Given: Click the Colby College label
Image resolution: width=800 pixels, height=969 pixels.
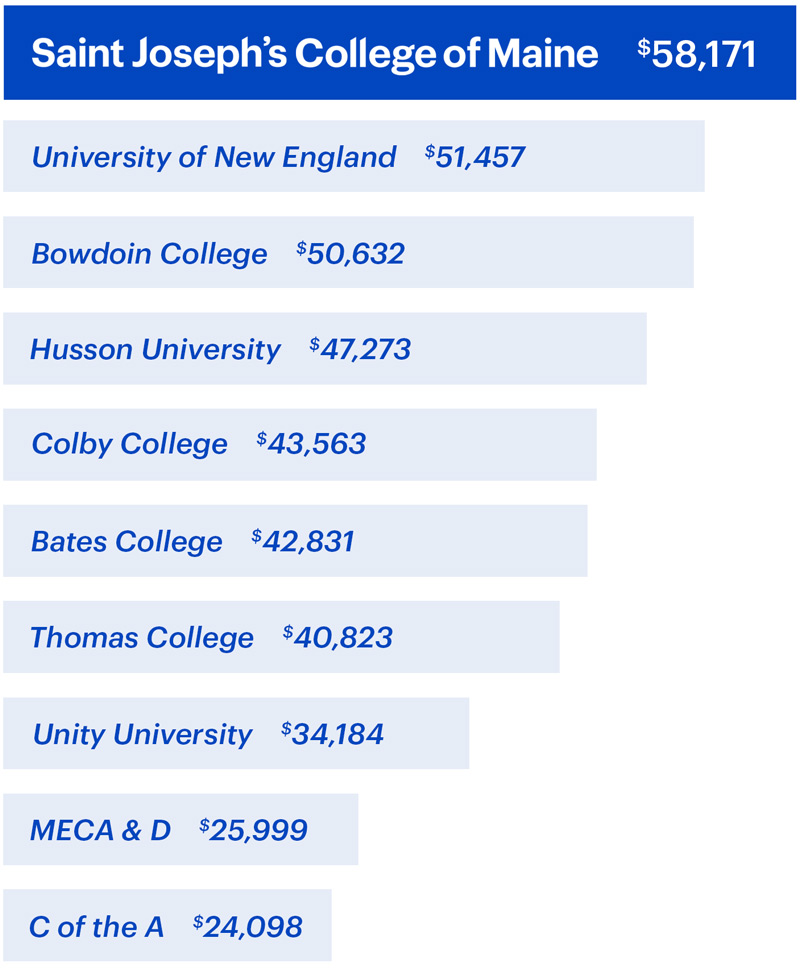Looking at the screenshot, I should pyautogui.click(x=130, y=444).
